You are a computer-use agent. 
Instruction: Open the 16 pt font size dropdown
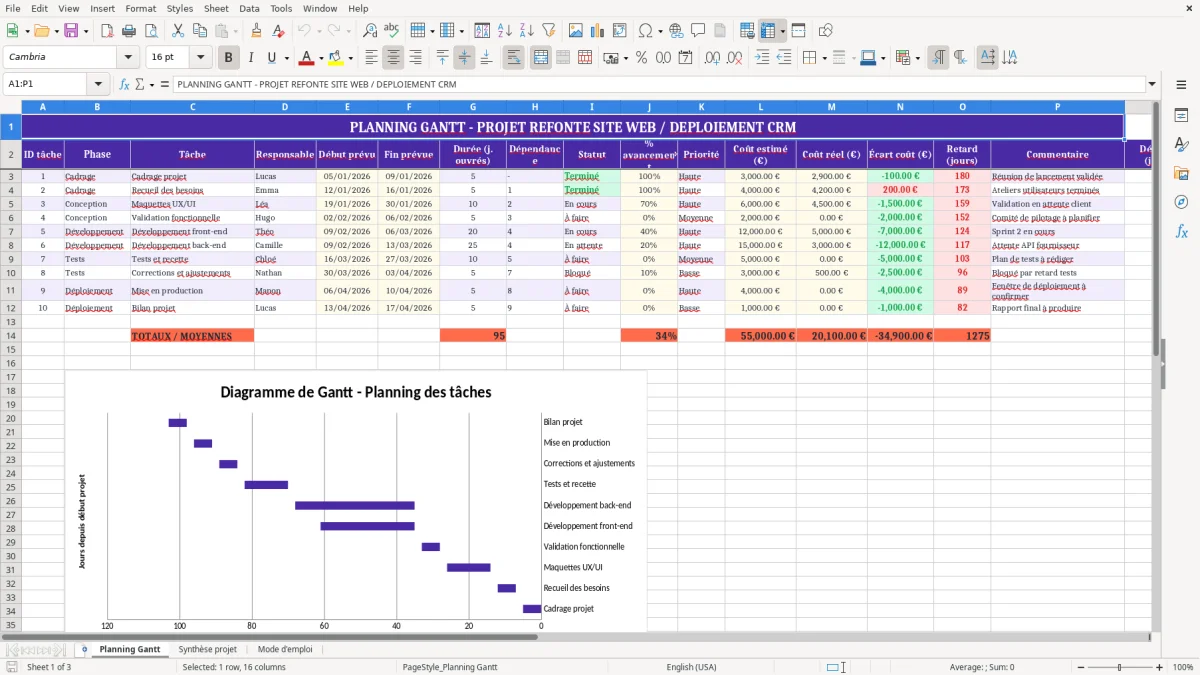201,58
